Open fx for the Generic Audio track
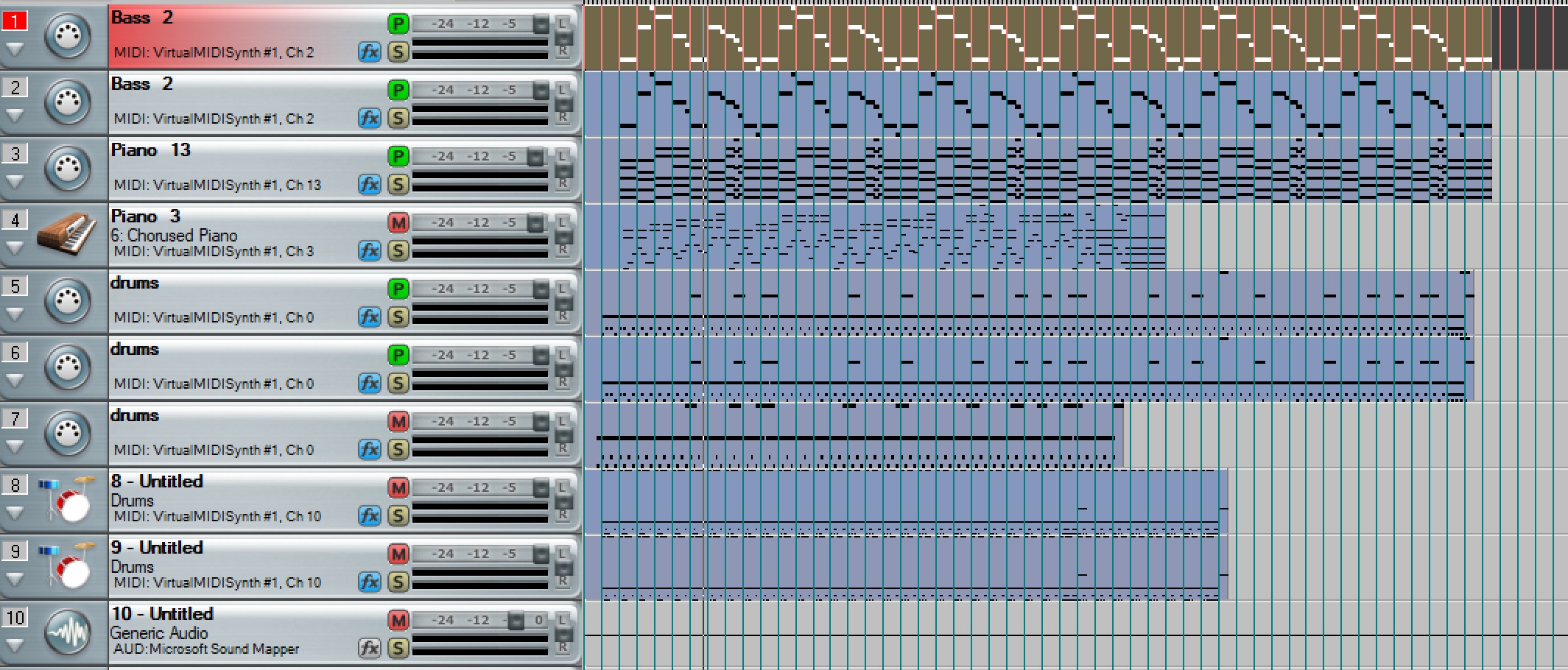 (x=369, y=648)
